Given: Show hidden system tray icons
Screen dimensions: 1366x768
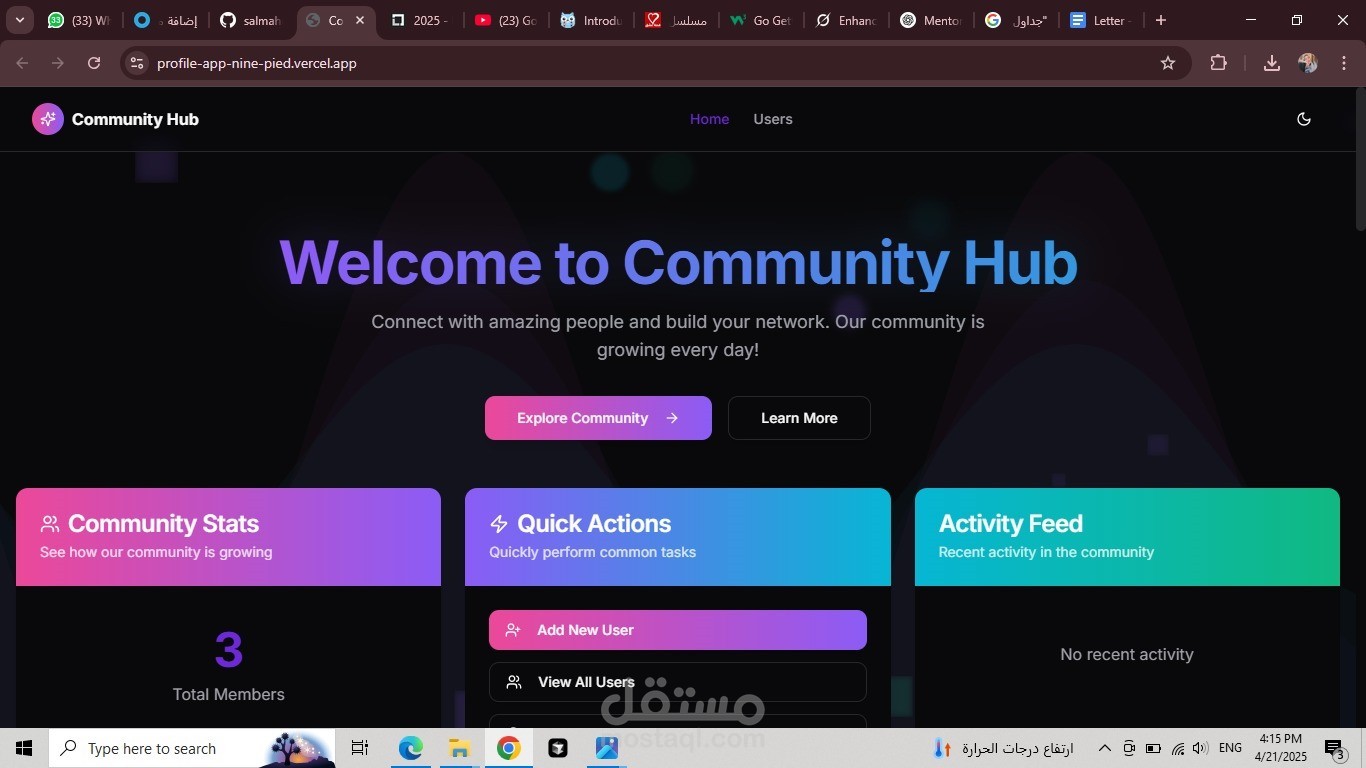Looking at the screenshot, I should coord(1105,748).
